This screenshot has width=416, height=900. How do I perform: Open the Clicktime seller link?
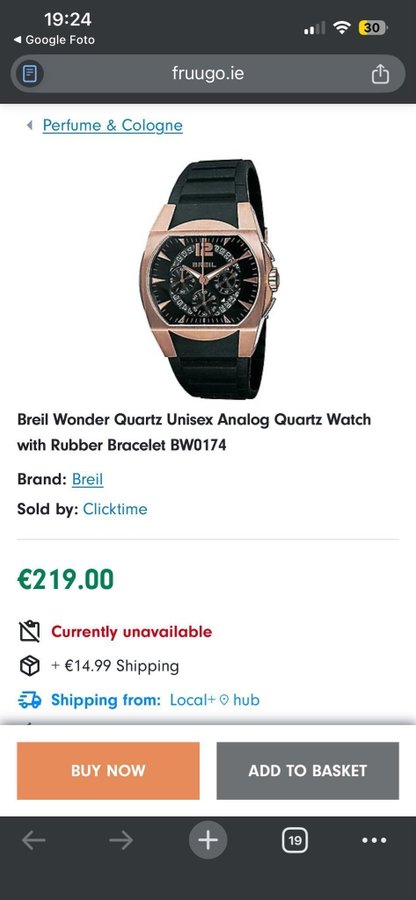(x=115, y=509)
